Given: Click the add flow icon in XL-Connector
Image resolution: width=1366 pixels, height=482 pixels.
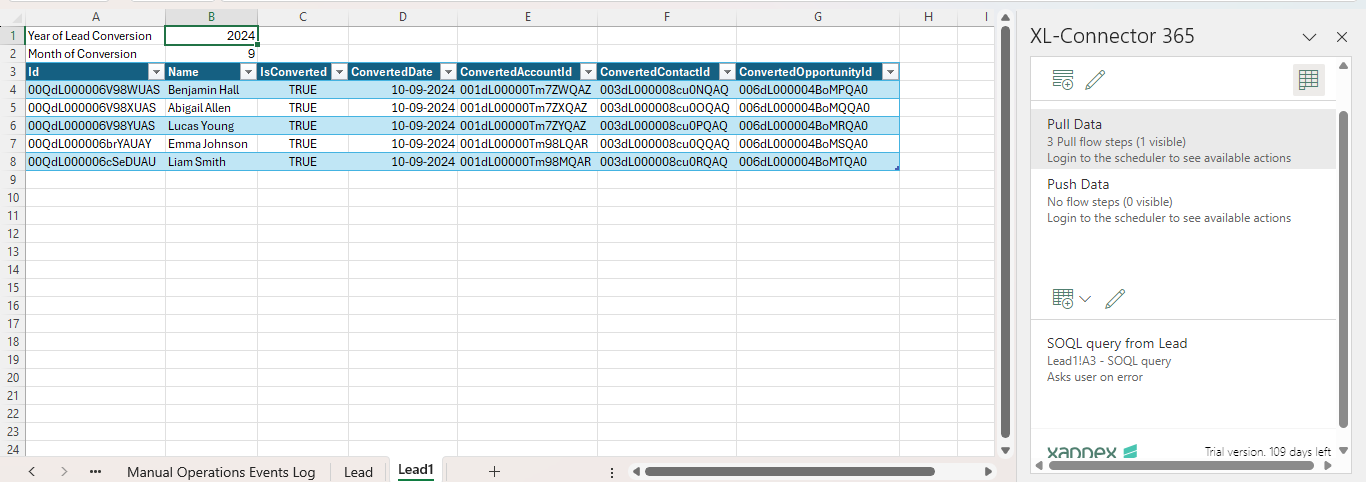Looking at the screenshot, I should click(1063, 81).
